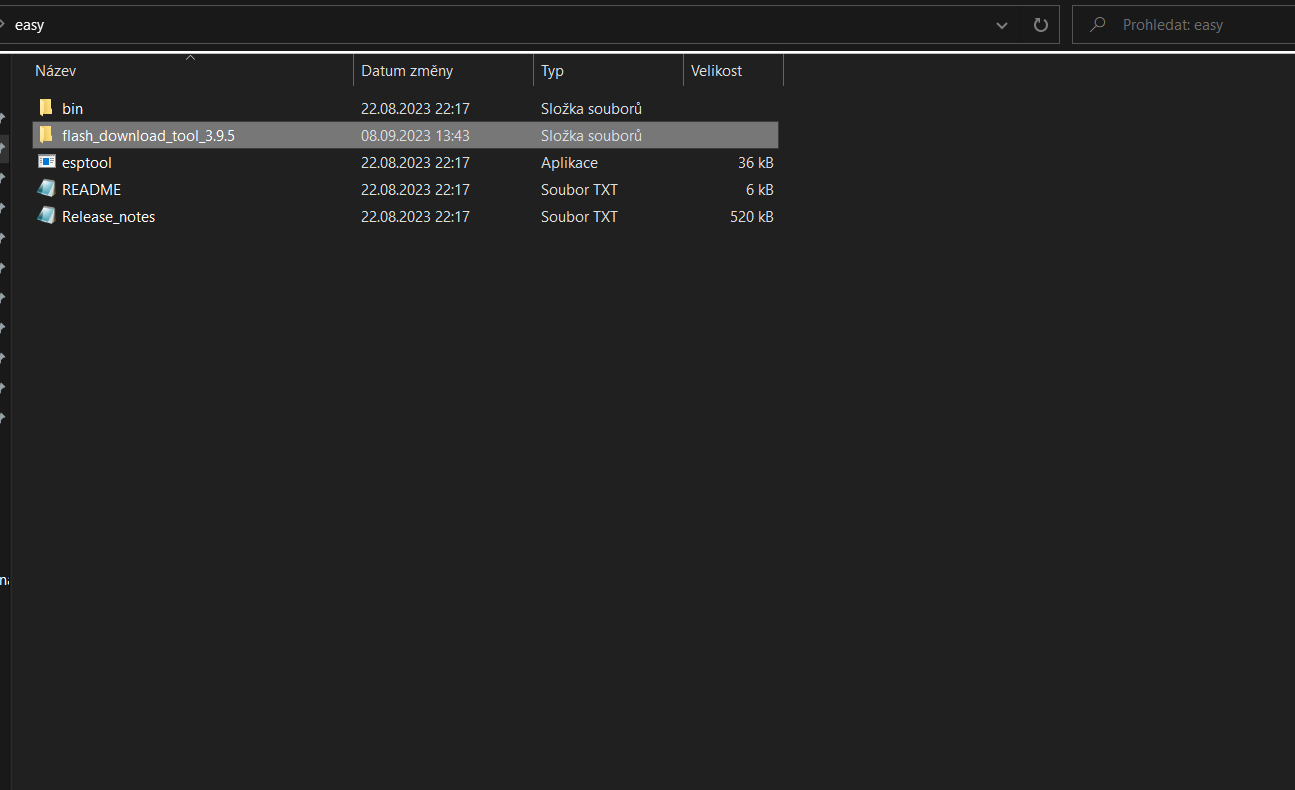
Task: Click the esptool application icon
Action: pos(46,162)
